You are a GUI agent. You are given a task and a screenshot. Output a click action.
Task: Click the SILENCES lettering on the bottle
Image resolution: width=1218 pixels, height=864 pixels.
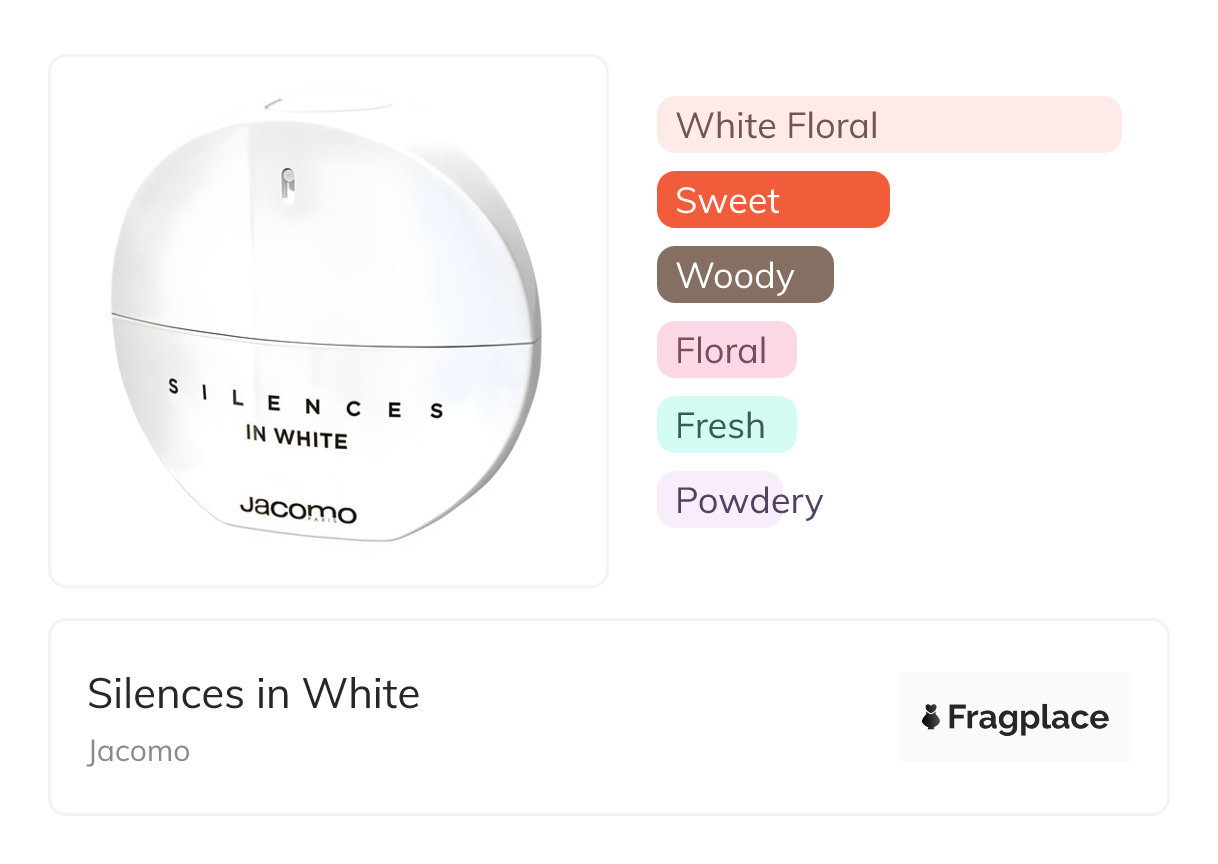coord(305,400)
